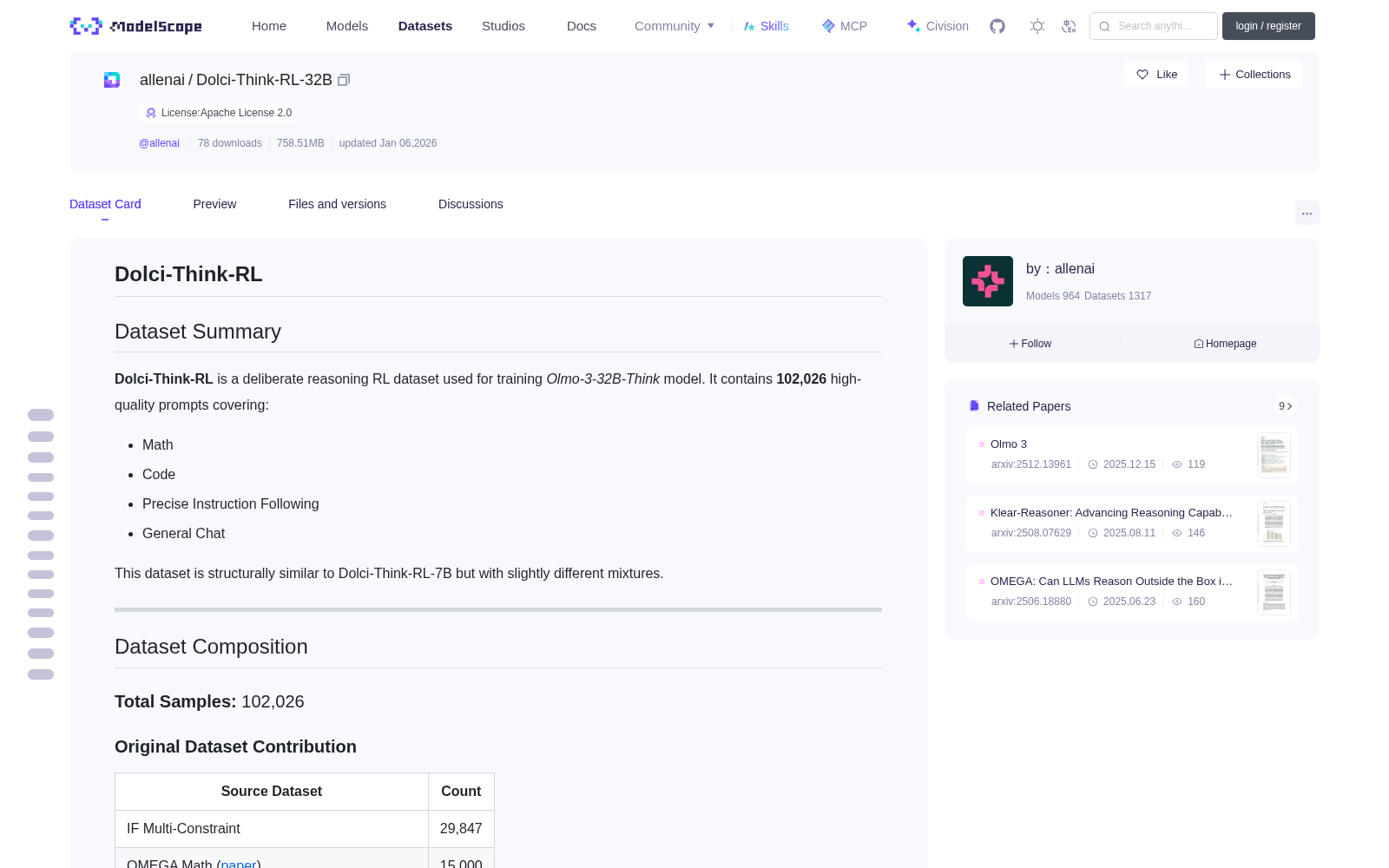The width and height of the screenshot is (1389, 868).
Task: Focus the Search anything input field
Action: pos(1154,26)
